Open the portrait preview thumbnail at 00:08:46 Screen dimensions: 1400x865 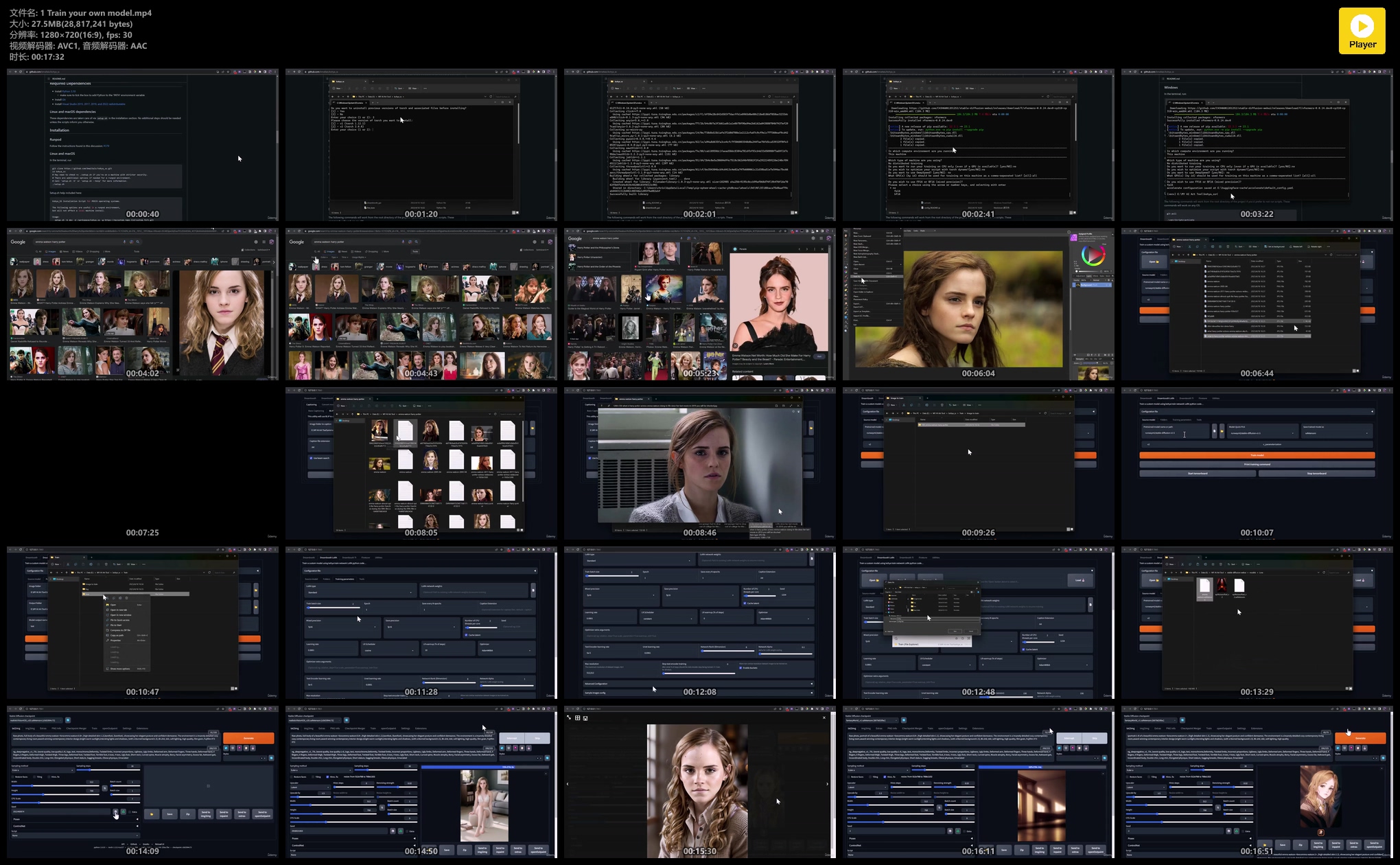click(700, 463)
